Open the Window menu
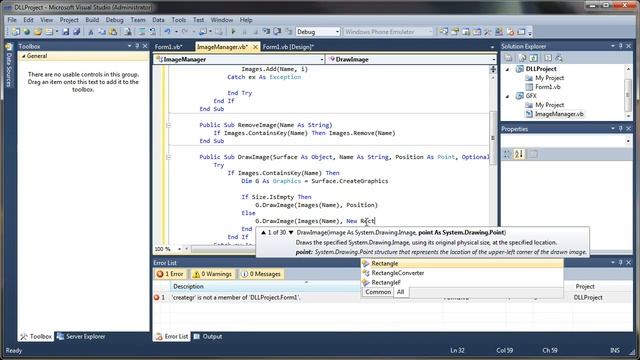This screenshot has height=360, width=640. pyautogui.click(x=222, y=20)
